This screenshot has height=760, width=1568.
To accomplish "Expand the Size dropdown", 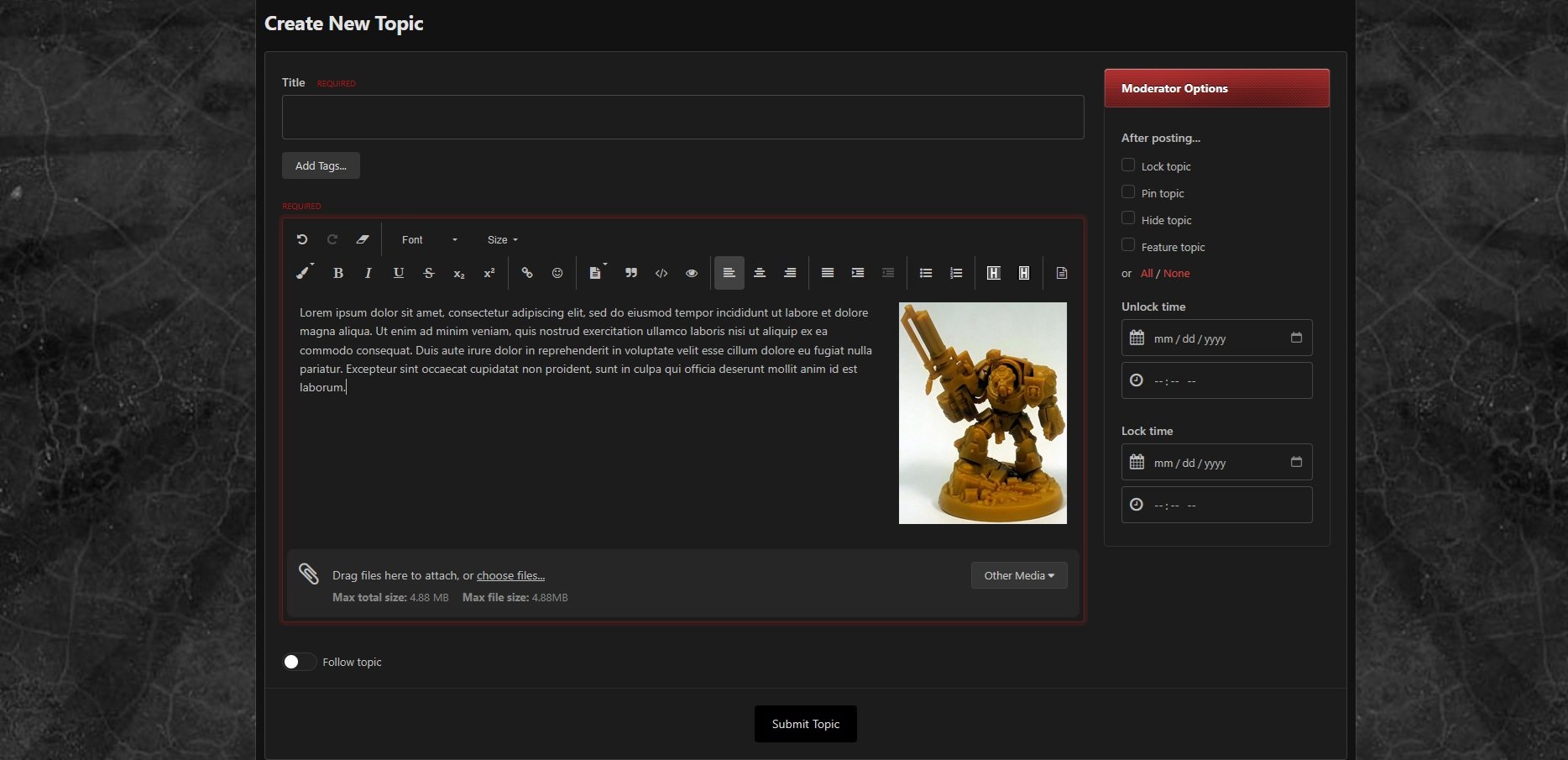I will (502, 240).
